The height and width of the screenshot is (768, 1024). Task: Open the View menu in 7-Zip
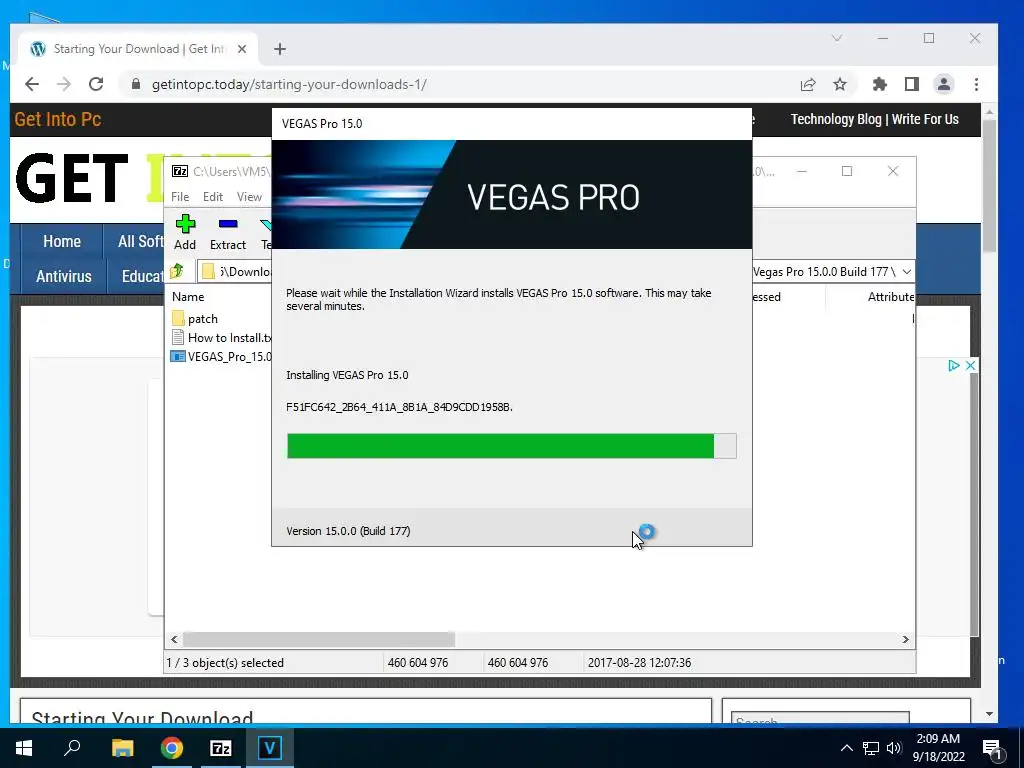coord(249,197)
